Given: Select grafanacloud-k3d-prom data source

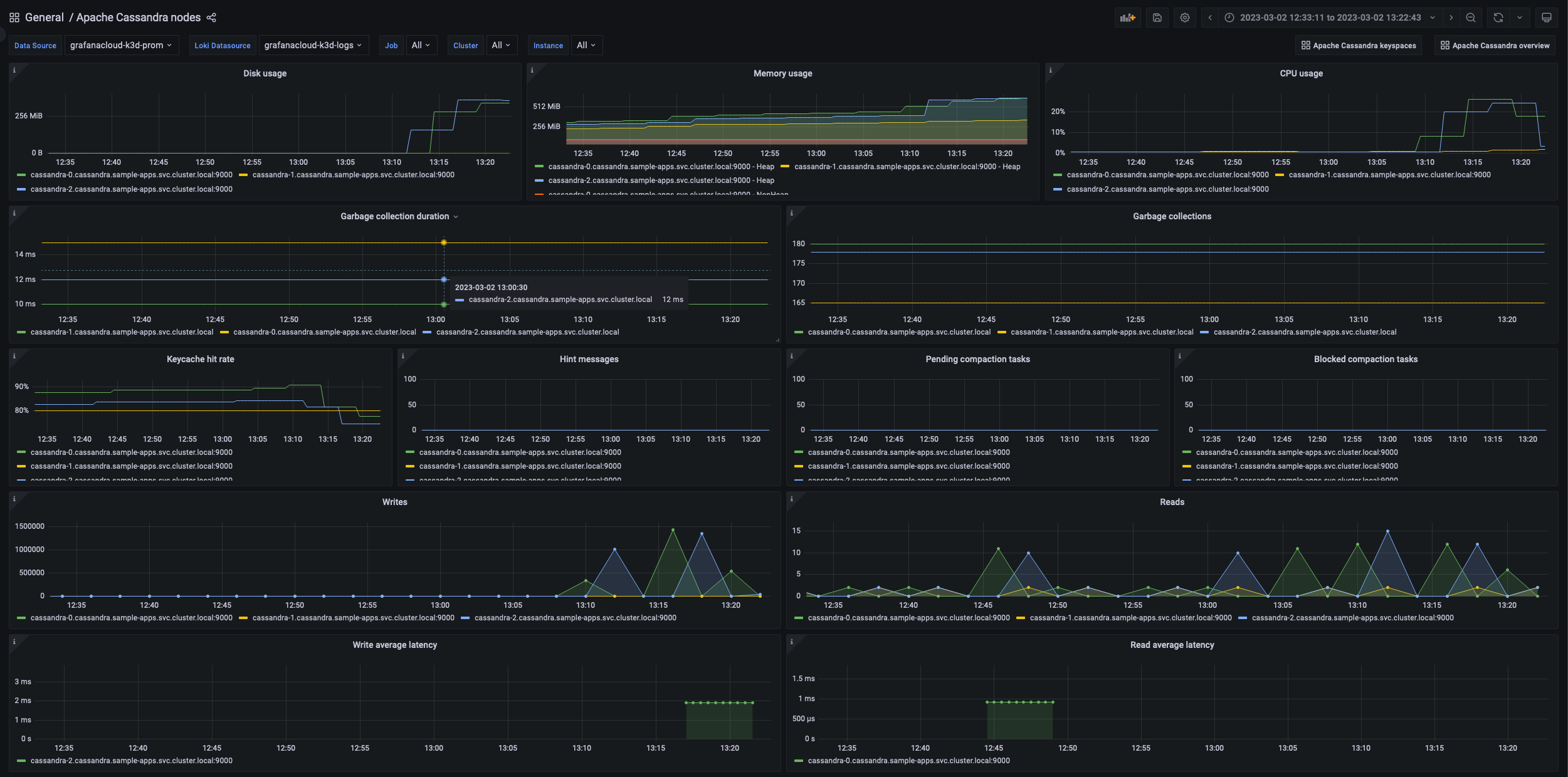Looking at the screenshot, I should point(120,45).
